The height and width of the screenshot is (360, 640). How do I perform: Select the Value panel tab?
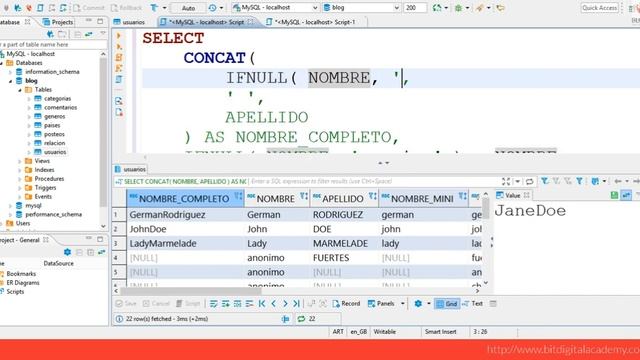coord(513,196)
